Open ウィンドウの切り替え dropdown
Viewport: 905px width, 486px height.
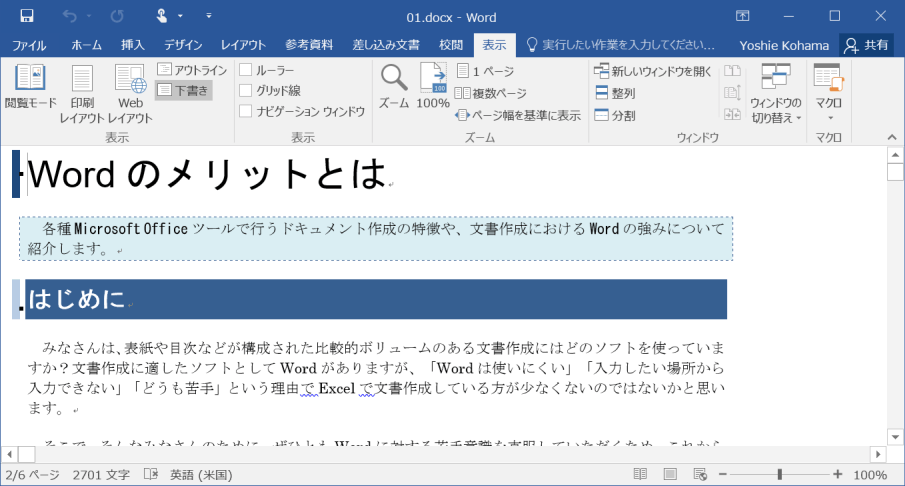pos(776,94)
